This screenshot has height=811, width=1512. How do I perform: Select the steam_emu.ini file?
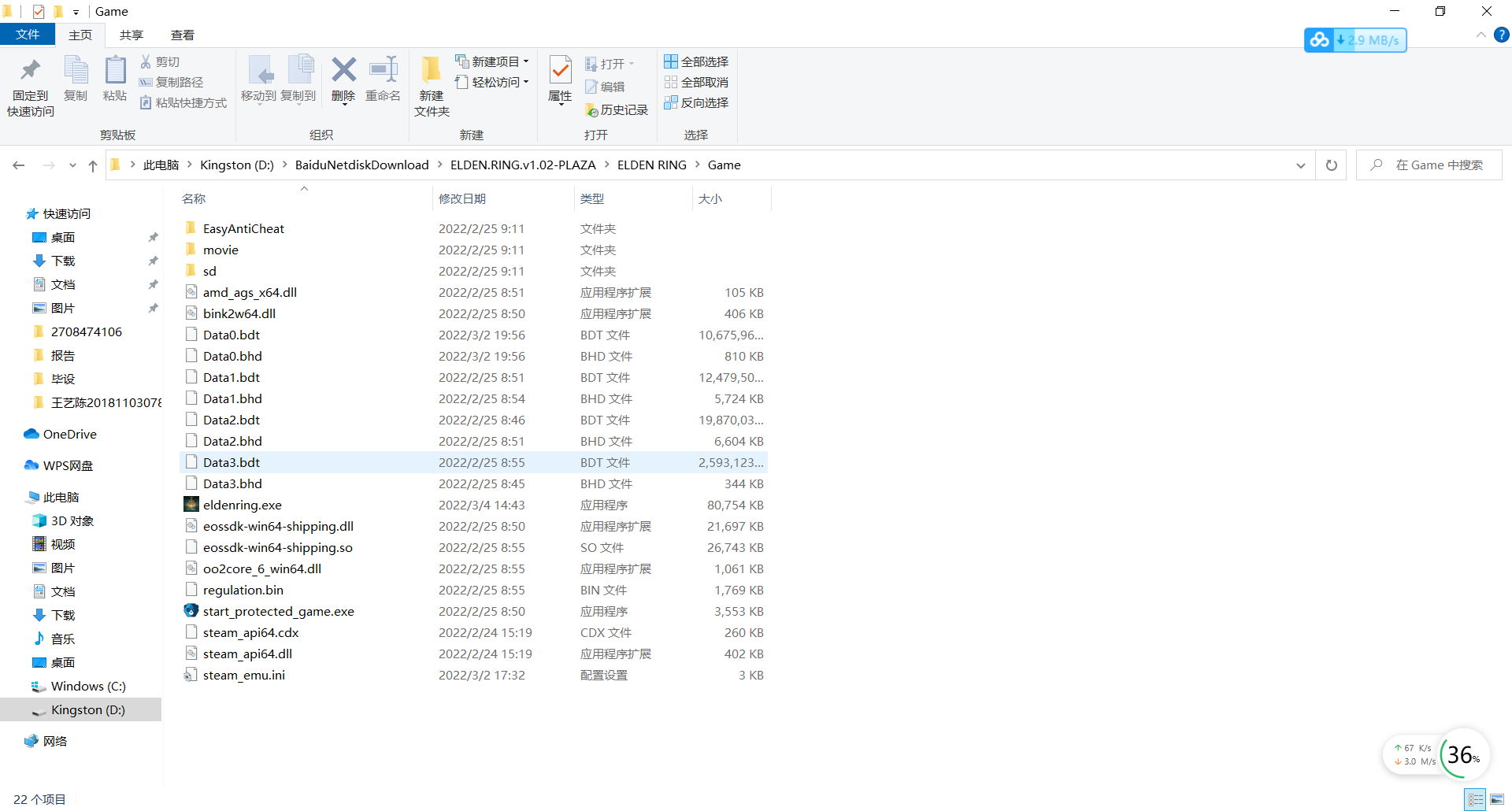(x=244, y=675)
